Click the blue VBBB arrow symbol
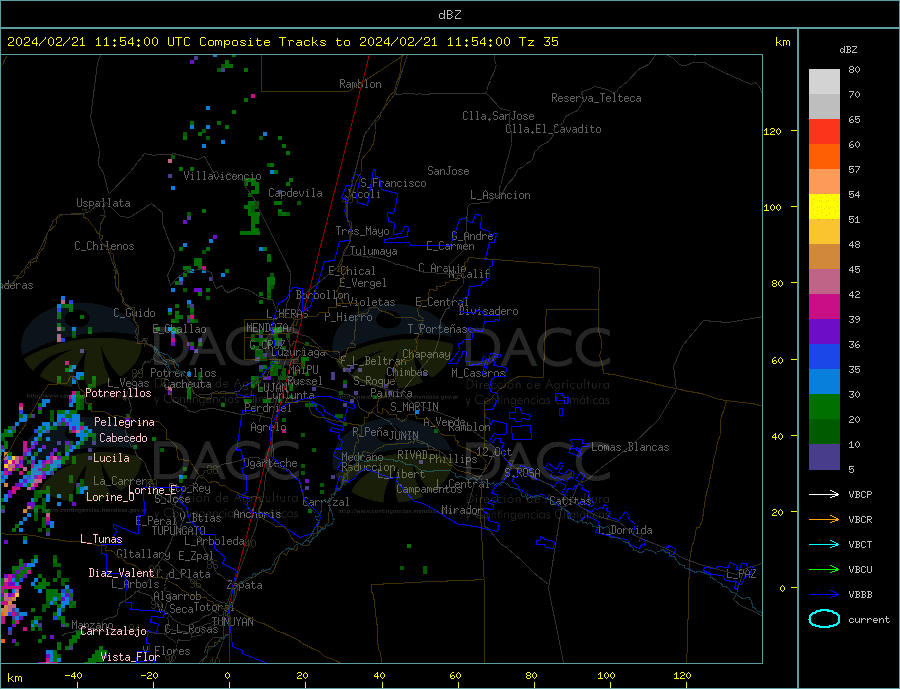Image resolution: width=900 pixels, height=689 pixels. (x=824, y=594)
